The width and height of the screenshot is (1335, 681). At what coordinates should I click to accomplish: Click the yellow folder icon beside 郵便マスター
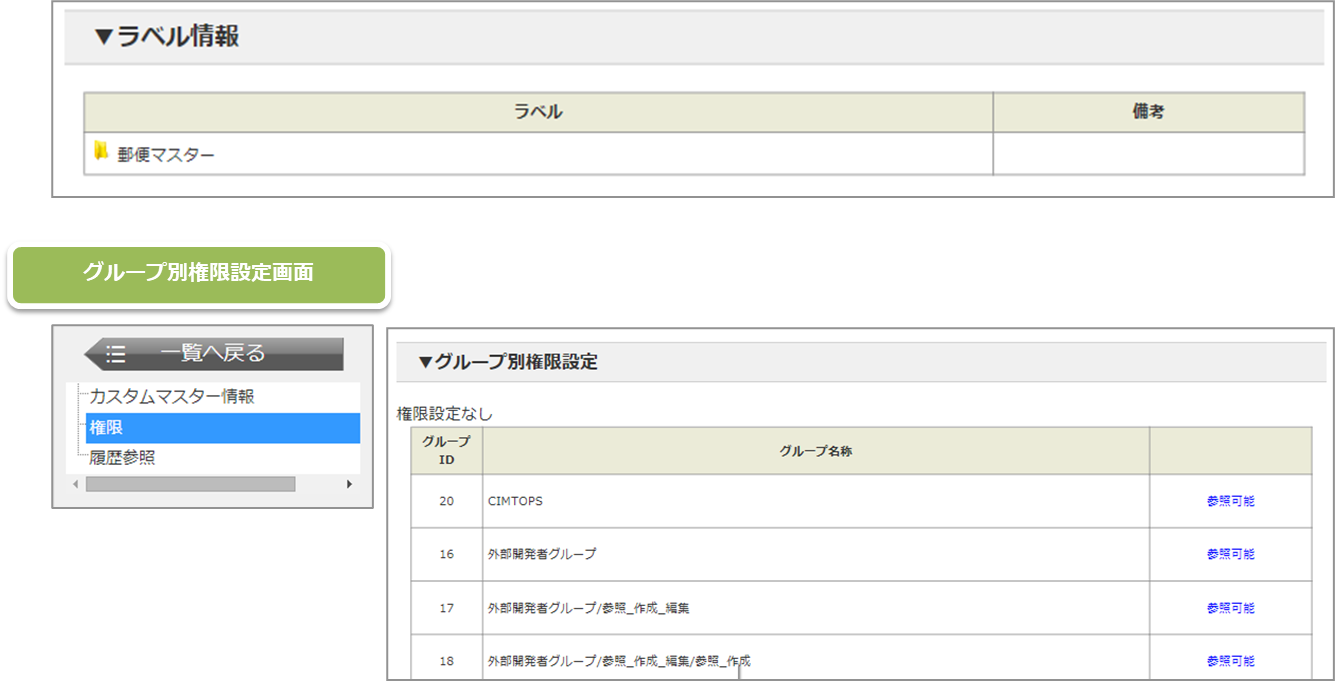pyautogui.click(x=101, y=152)
